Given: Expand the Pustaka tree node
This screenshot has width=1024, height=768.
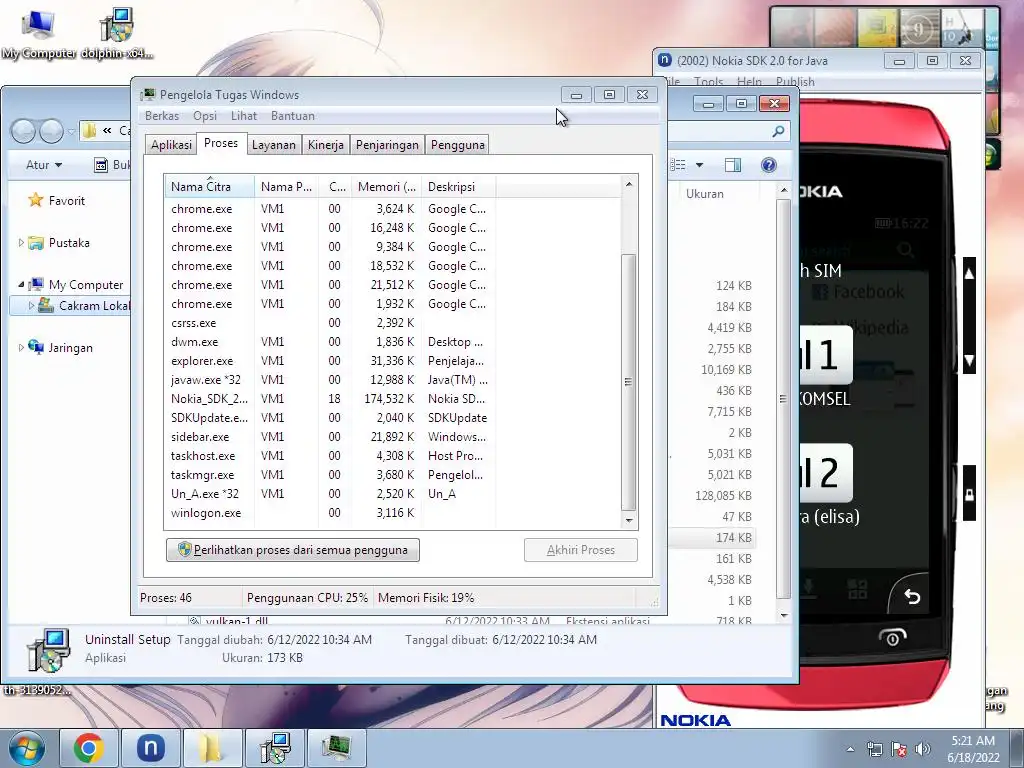Looking at the screenshot, I should (x=21, y=242).
